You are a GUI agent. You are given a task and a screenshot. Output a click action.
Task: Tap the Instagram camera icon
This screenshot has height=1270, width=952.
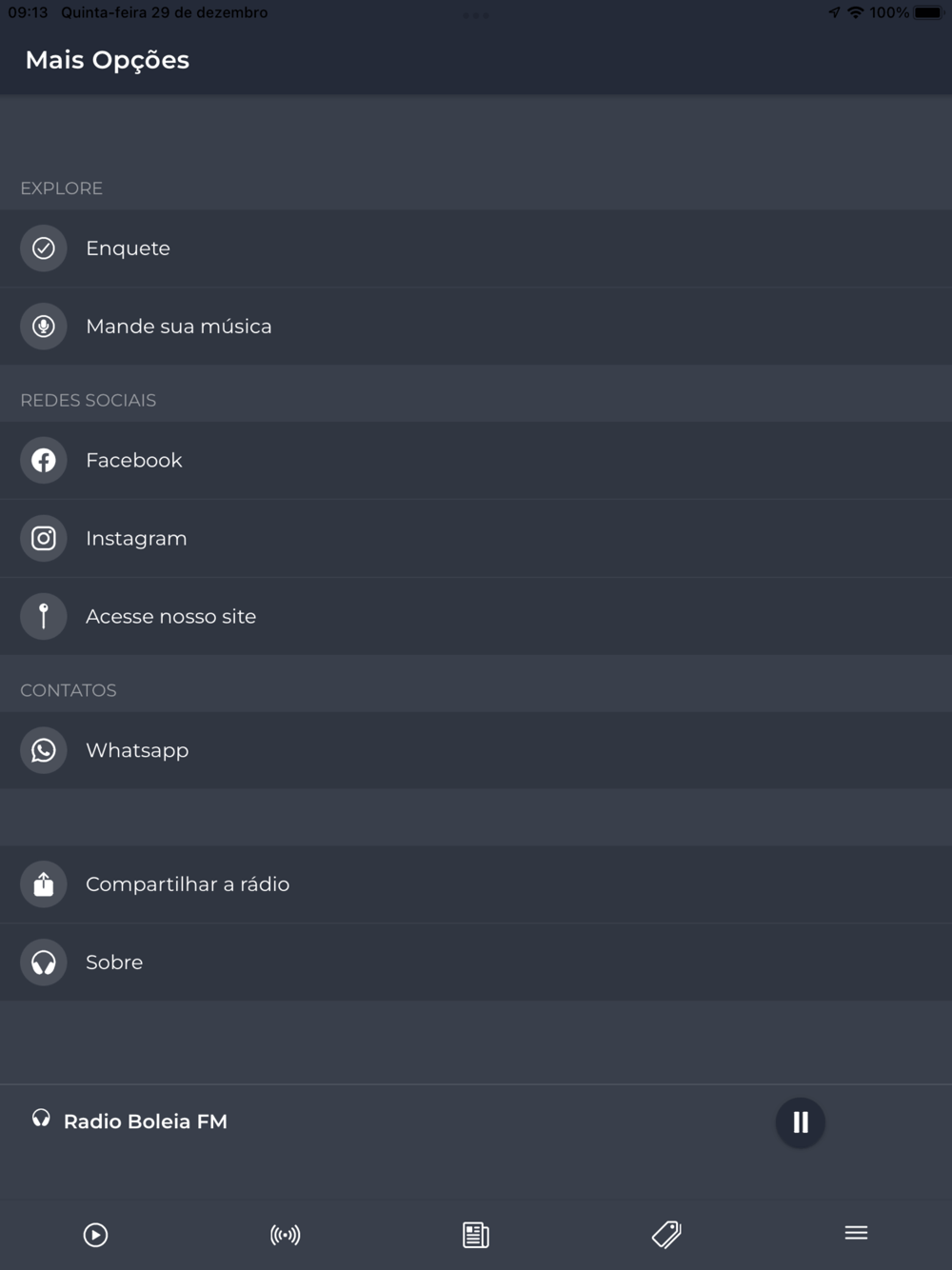[44, 539]
